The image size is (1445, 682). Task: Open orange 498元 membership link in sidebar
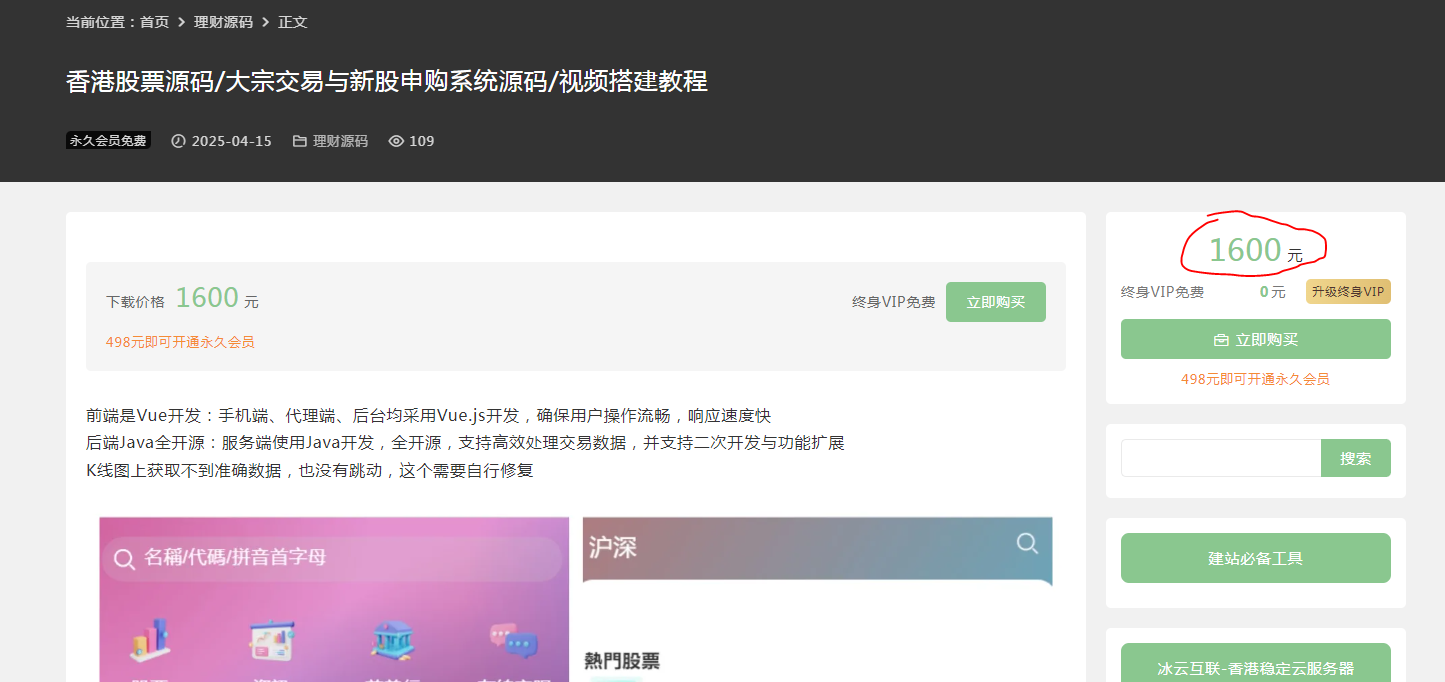coord(1255,379)
